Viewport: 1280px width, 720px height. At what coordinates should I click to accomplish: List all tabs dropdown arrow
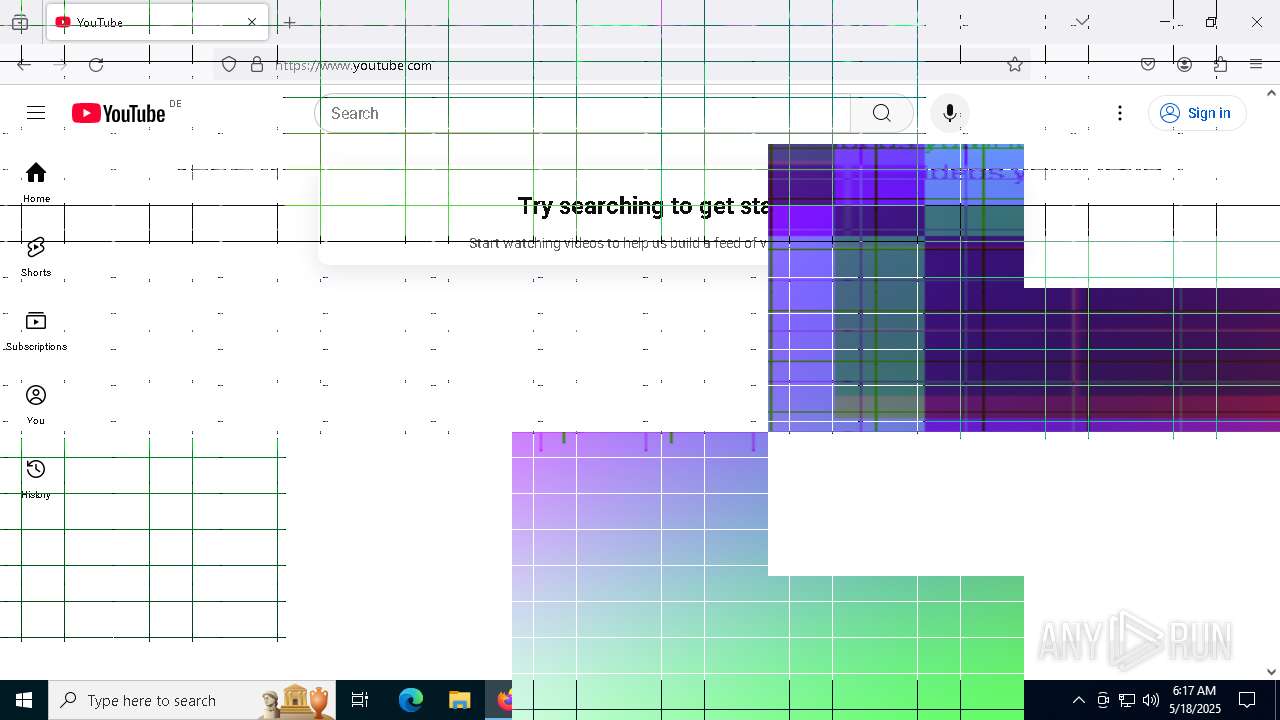pos(1082,22)
